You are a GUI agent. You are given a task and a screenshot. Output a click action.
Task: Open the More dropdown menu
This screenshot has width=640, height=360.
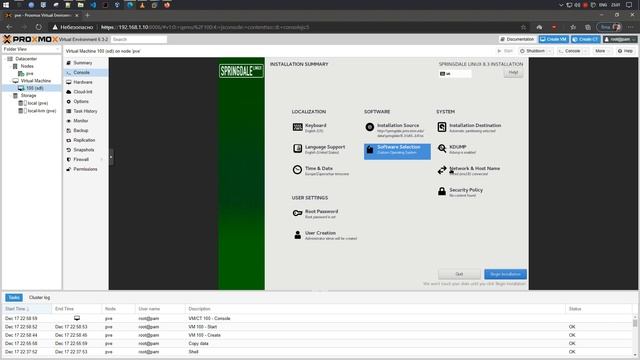coord(602,51)
